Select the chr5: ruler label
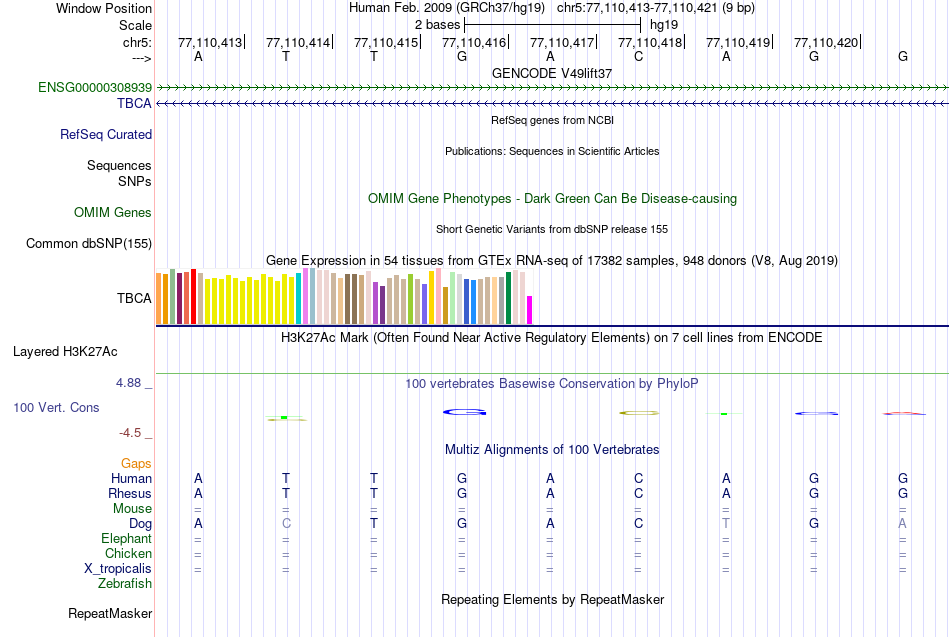Viewport: 950px width, 637px height. pyautogui.click(x=137, y=42)
